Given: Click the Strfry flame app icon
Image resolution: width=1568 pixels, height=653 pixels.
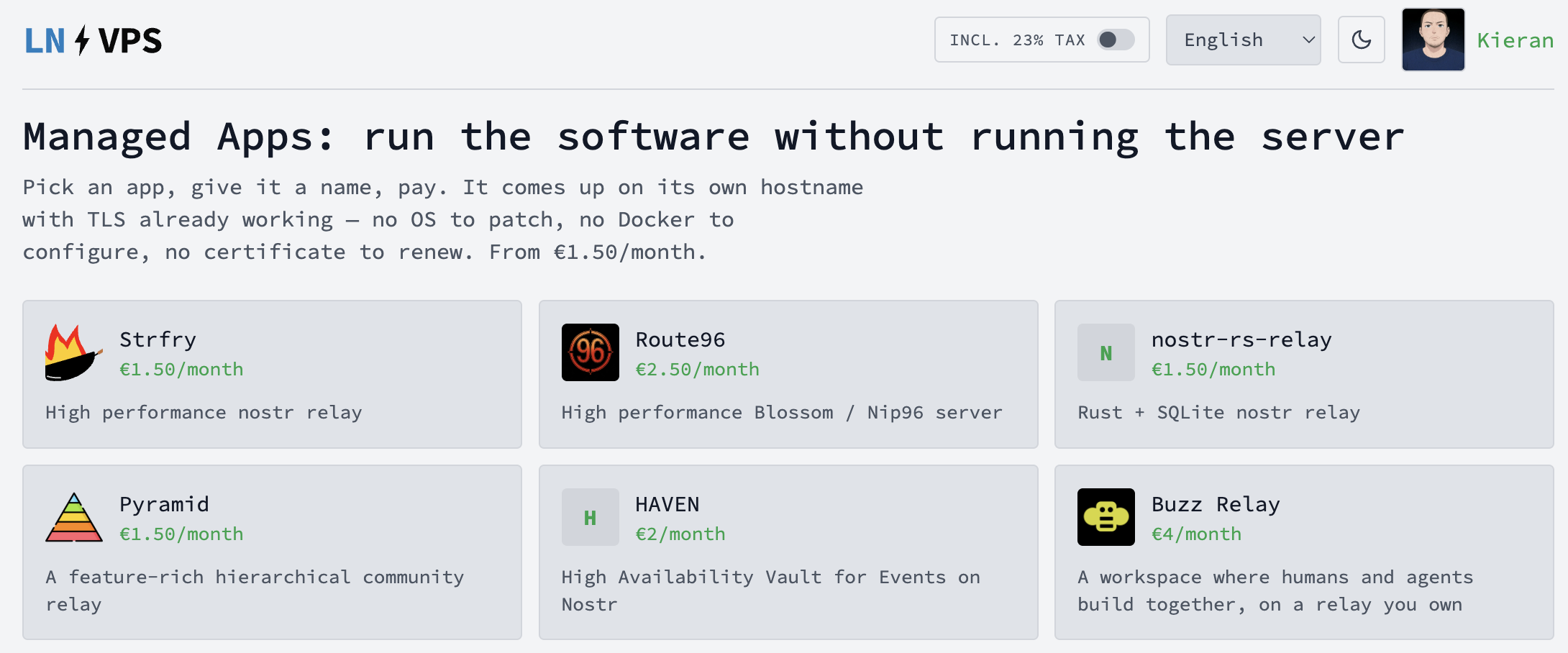Looking at the screenshot, I should pyautogui.click(x=73, y=352).
